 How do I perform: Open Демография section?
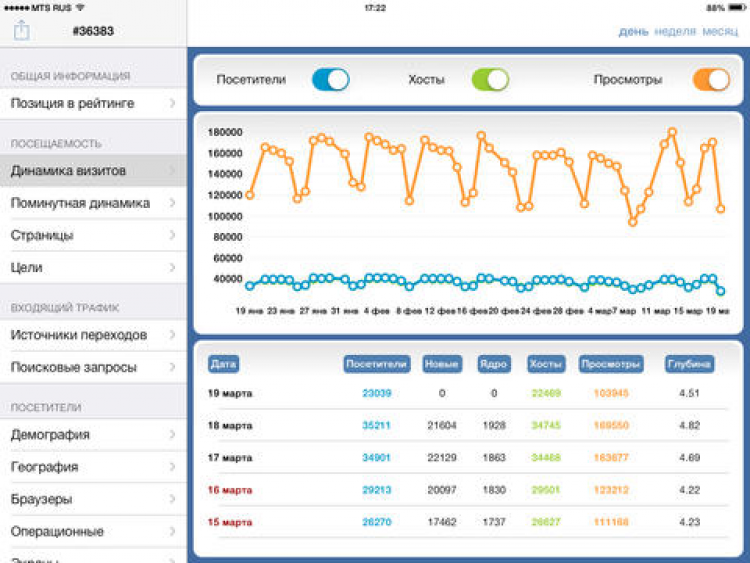(93, 434)
